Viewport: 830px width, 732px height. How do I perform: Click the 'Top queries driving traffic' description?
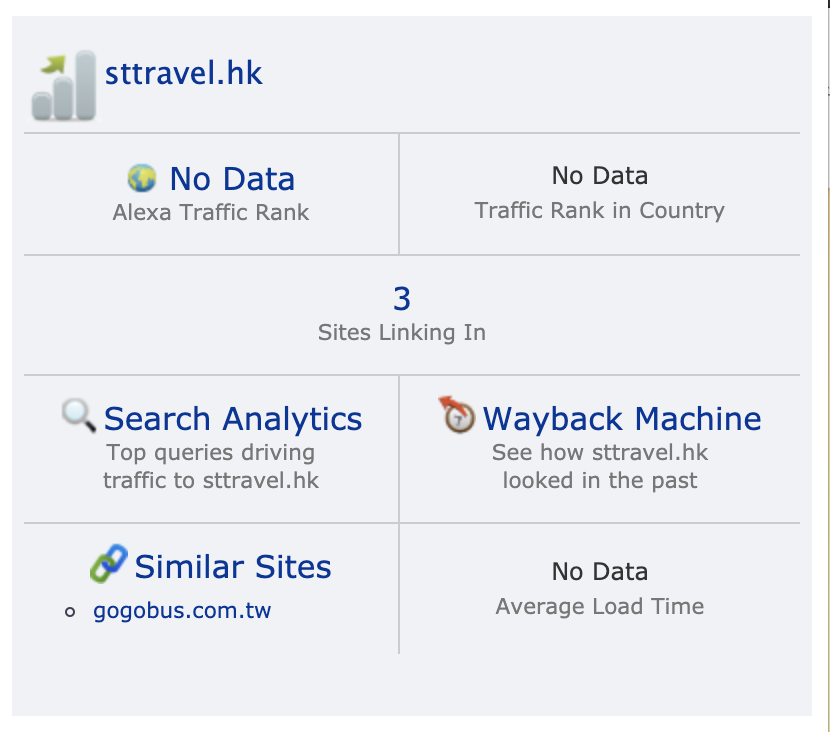point(211,466)
